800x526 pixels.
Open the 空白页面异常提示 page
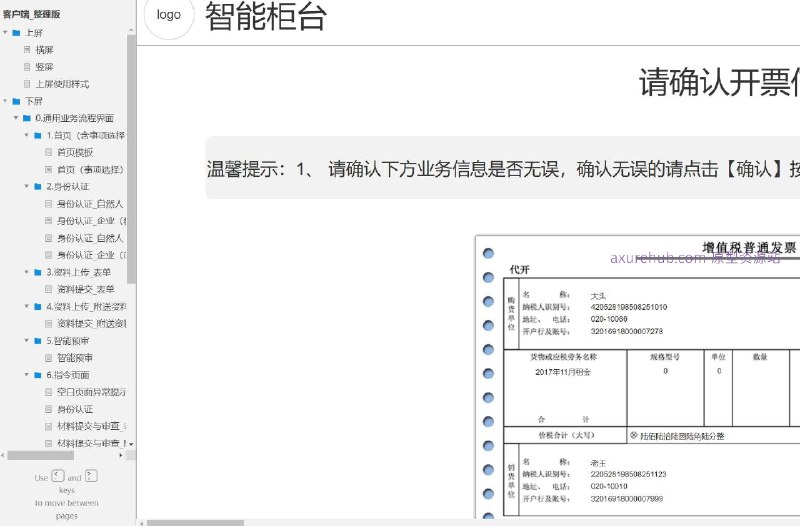tap(91, 392)
